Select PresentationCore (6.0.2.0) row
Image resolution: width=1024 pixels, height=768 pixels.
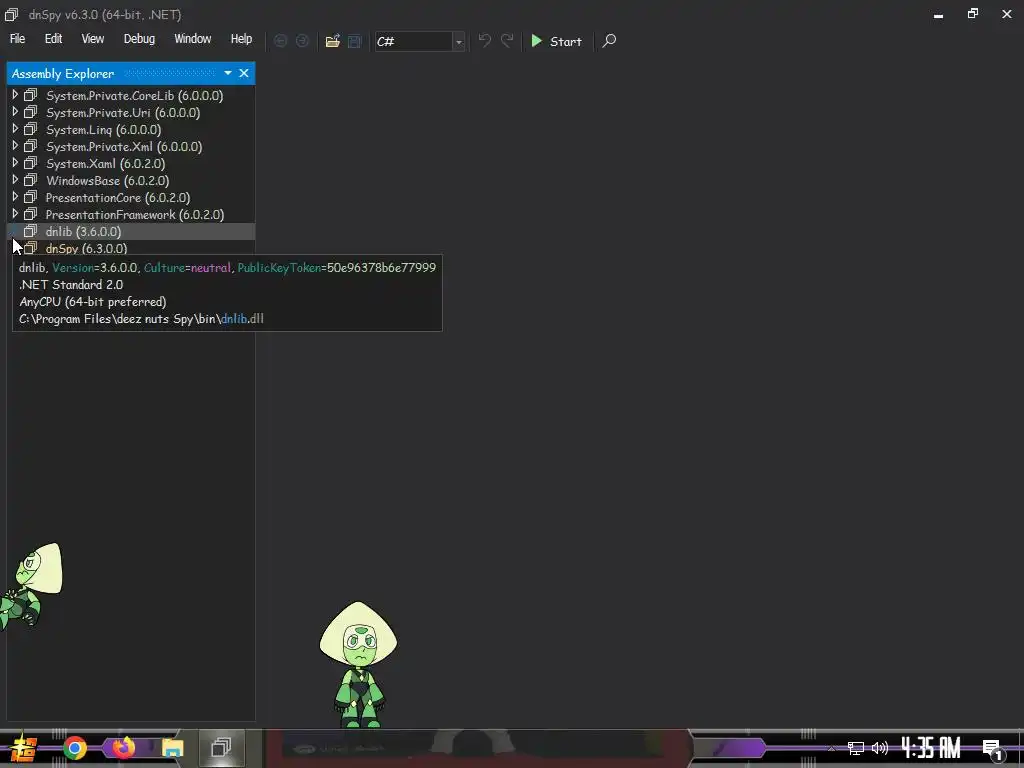tap(131, 197)
